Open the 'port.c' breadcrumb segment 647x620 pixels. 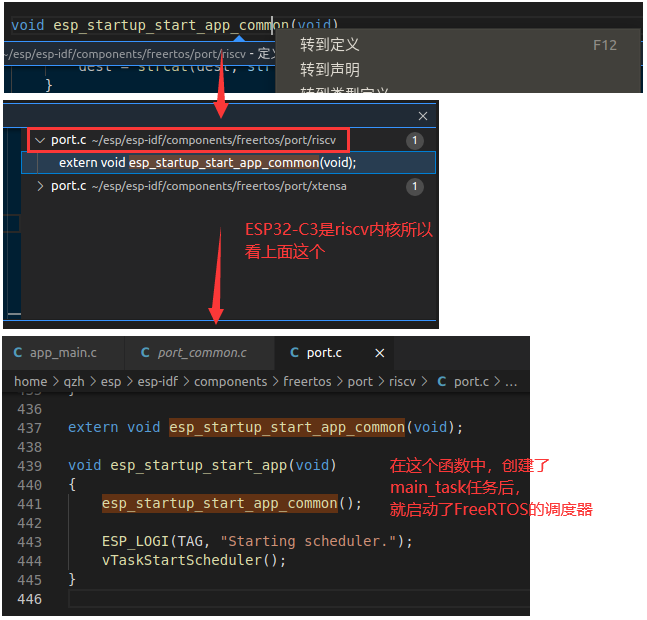click(471, 382)
